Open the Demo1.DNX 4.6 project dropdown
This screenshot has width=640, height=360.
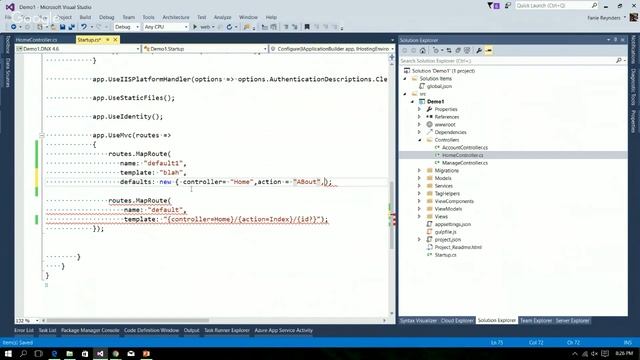[x=78, y=49]
